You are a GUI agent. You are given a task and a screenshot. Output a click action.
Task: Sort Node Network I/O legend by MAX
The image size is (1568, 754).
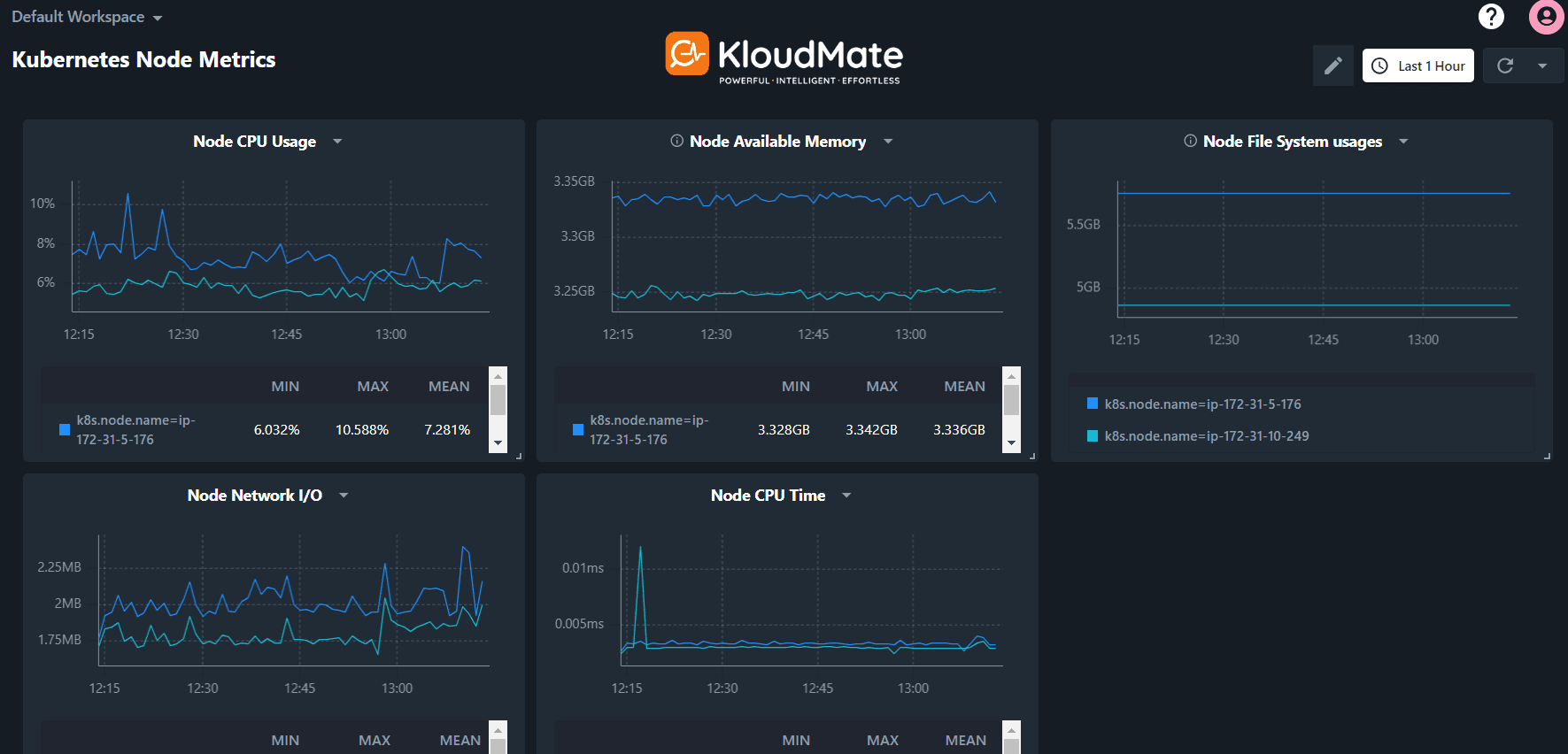coord(375,740)
